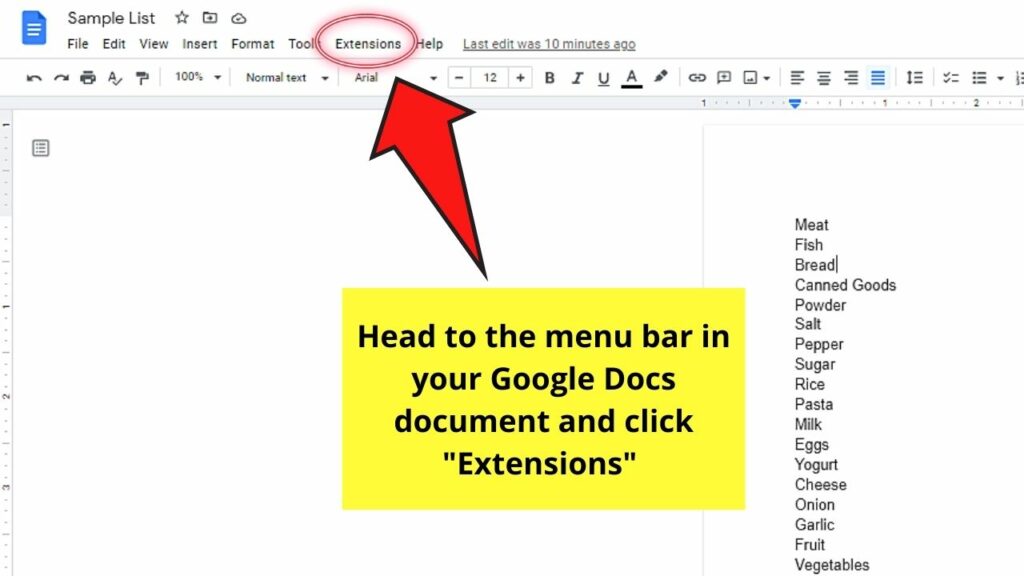Click the Last edit was 10 minutes ago link
This screenshot has width=1024, height=576.
pos(550,44)
